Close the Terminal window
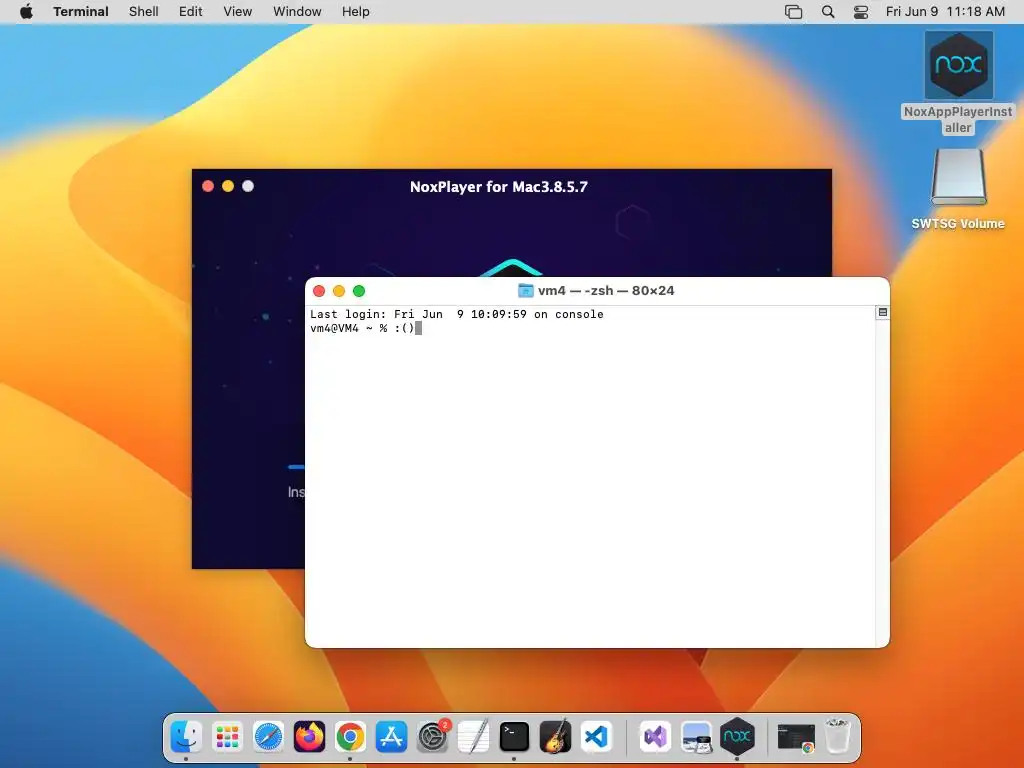This screenshot has width=1024, height=768. tap(319, 291)
